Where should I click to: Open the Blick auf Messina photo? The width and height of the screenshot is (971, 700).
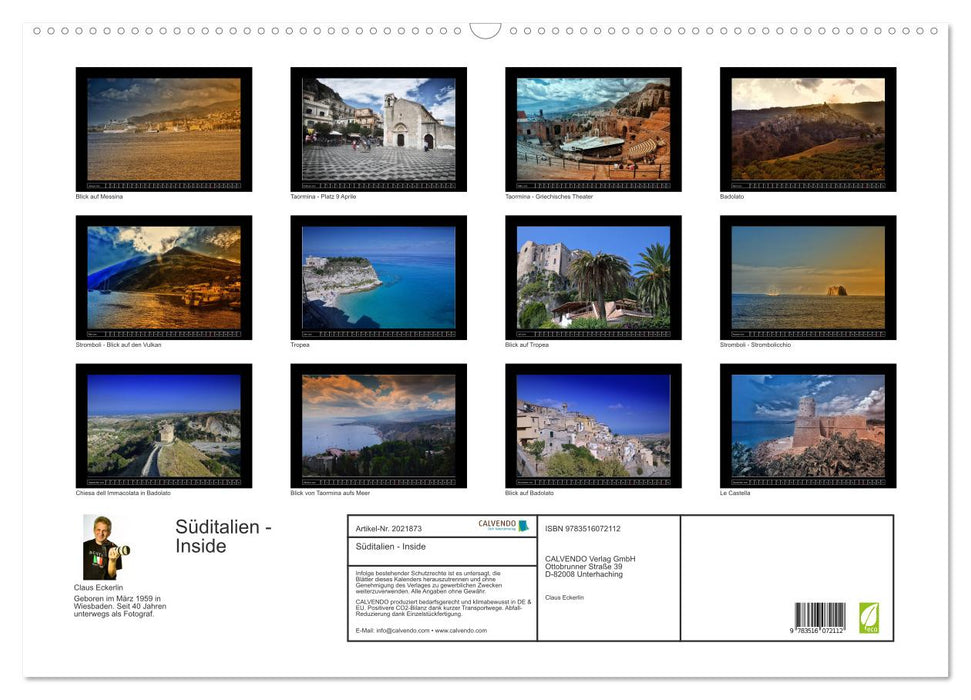[164, 129]
